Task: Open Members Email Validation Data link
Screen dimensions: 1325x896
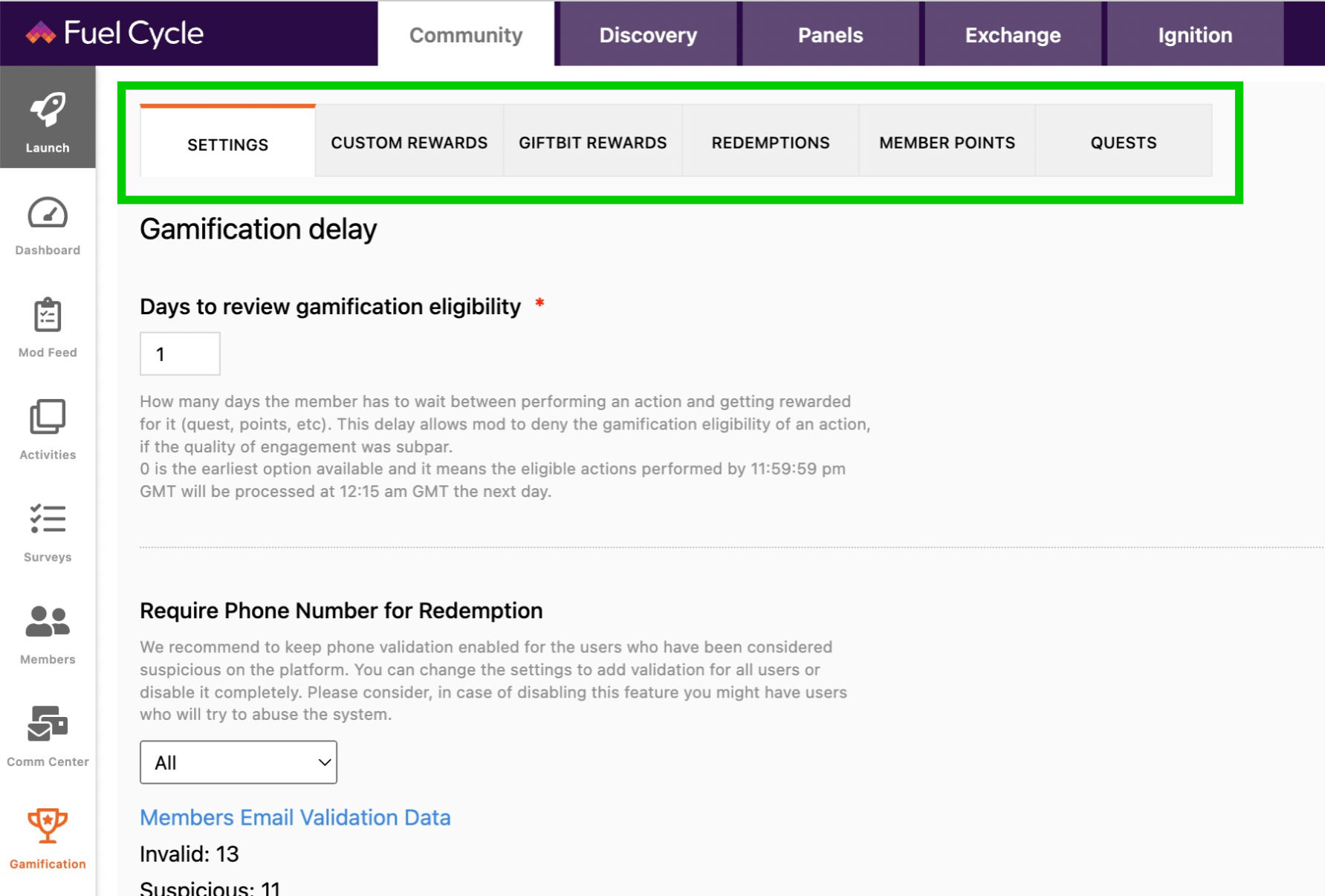Action: click(295, 817)
